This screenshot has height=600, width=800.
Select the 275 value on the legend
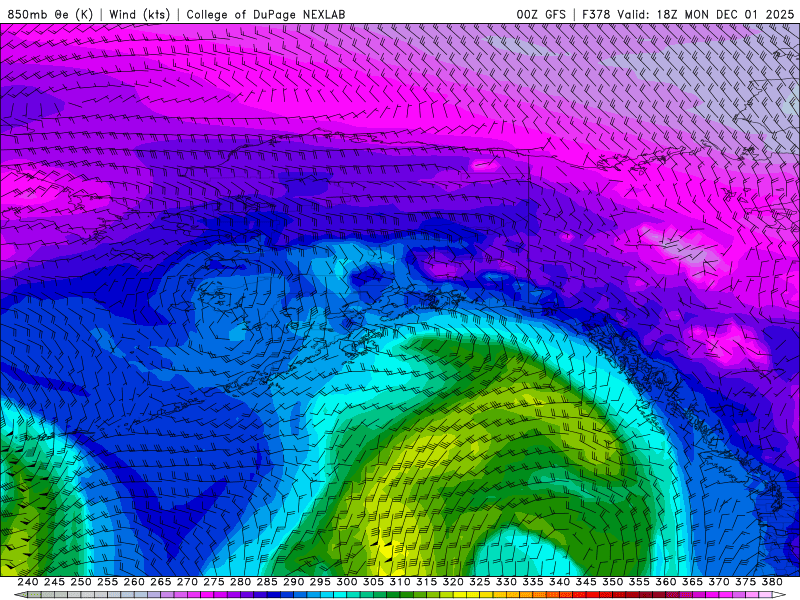(x=214, y=582)
